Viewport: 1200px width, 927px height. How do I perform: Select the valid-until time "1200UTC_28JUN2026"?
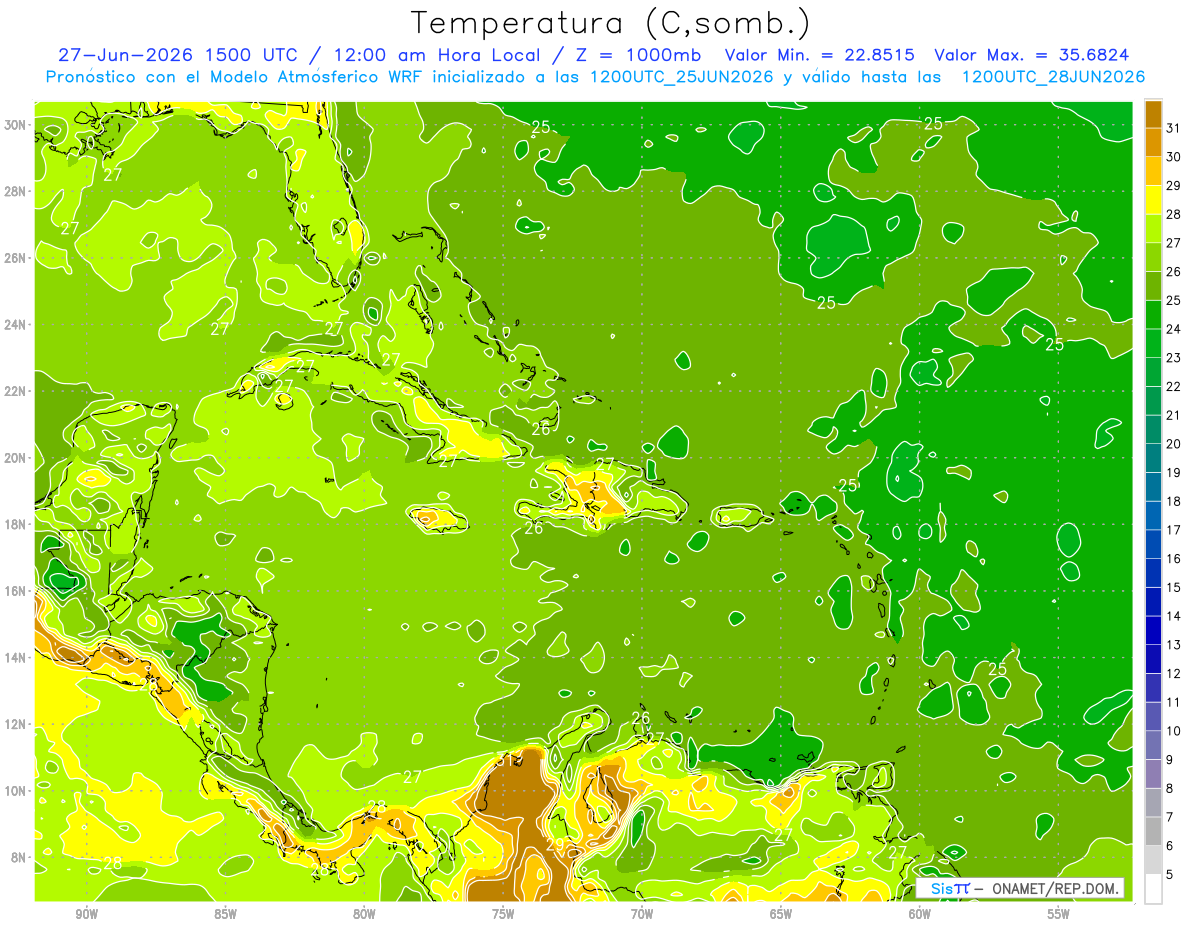pyautogui.click(x=1053, y=77)
